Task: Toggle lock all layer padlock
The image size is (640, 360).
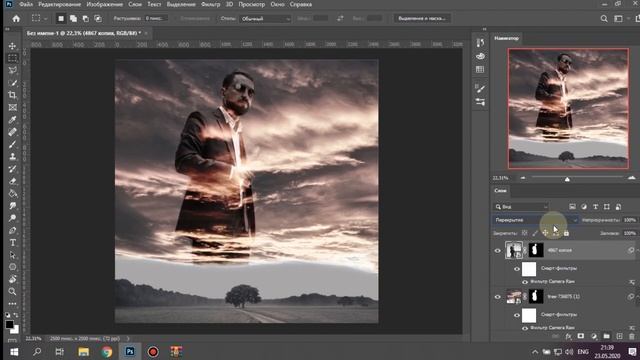Action: (x=566, y=233)
